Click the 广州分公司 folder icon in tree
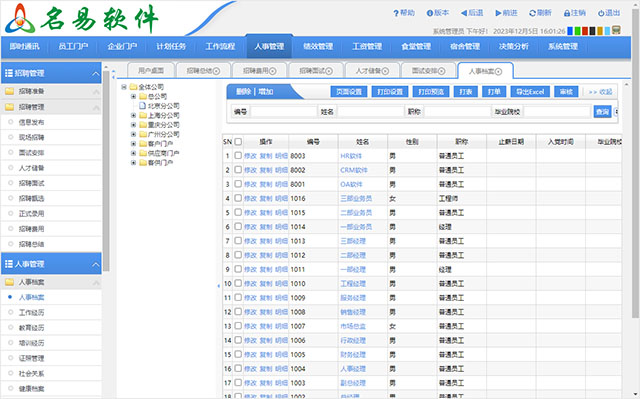The height and width of the screenshot is (399, 640). pos(143,134)
